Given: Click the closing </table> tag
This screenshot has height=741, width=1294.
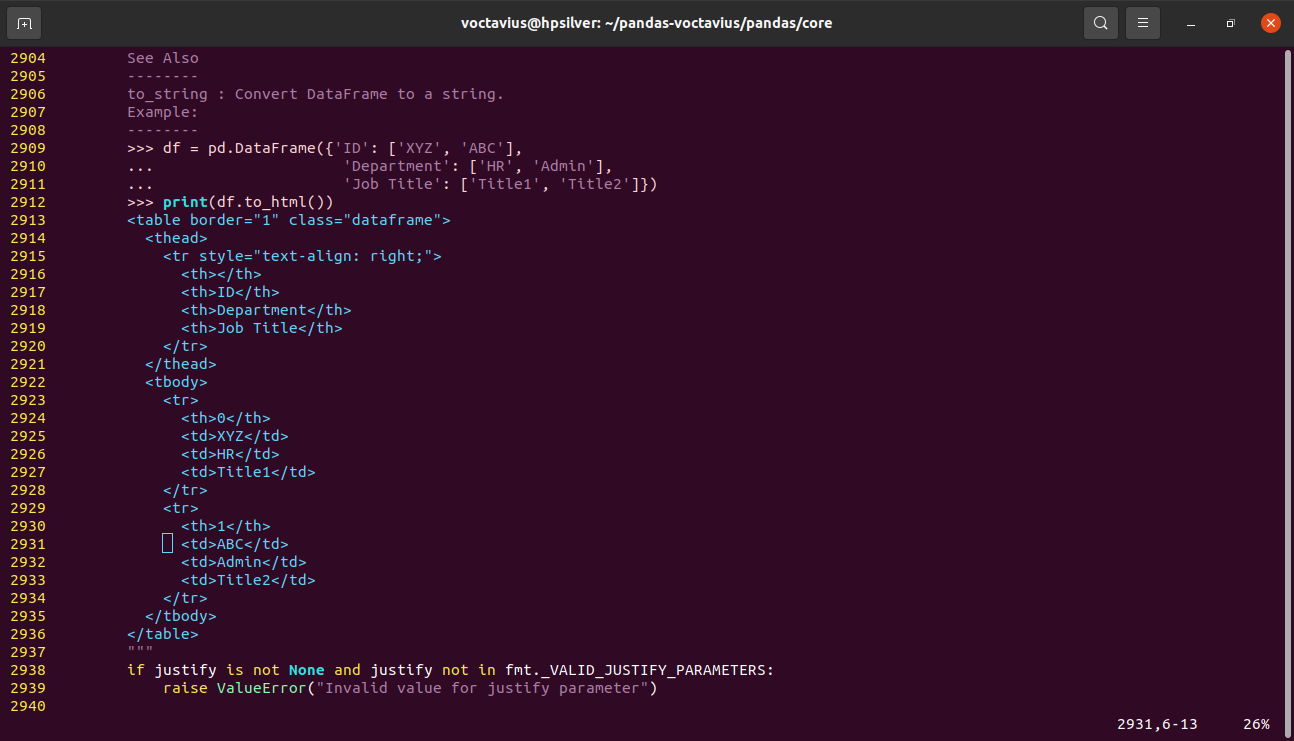Looking at the screenshot, I should [163, 634].
